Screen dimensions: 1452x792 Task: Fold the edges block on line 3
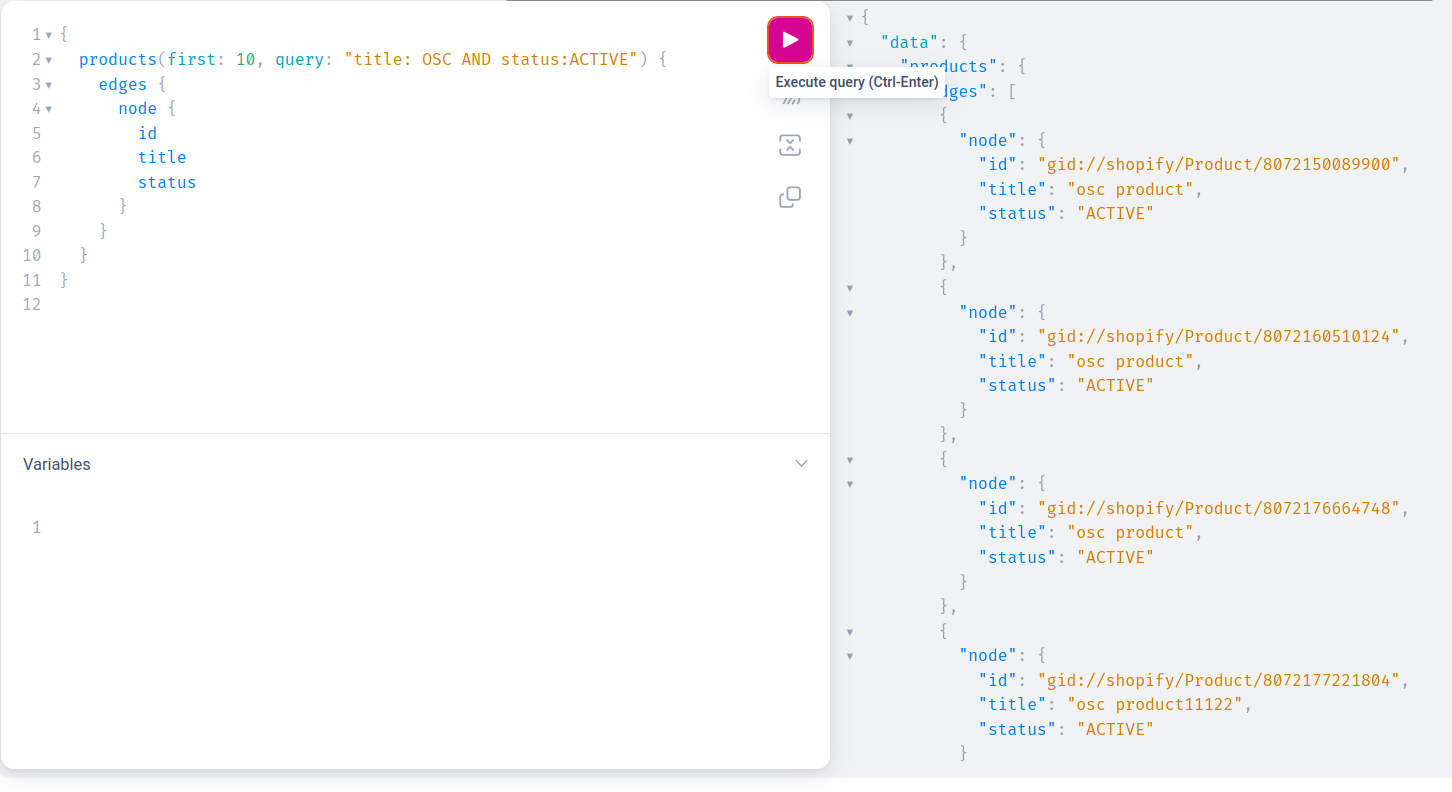click(48, 85)
